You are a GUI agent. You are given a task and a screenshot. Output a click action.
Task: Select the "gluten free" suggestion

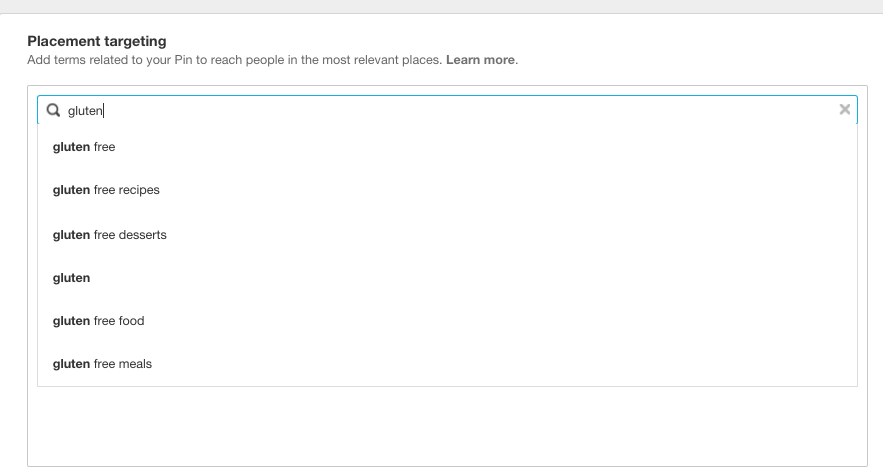84,147
